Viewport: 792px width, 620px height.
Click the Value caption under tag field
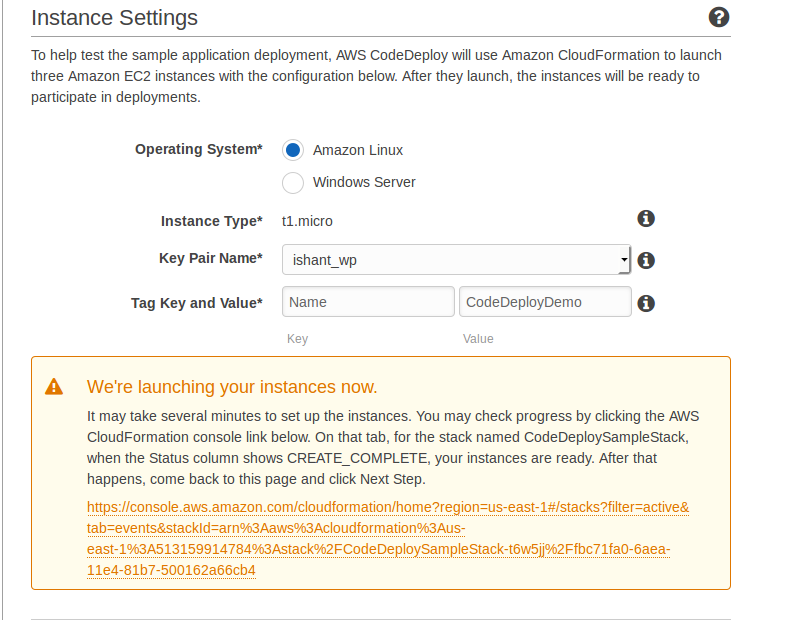click(x=478, y=339)
